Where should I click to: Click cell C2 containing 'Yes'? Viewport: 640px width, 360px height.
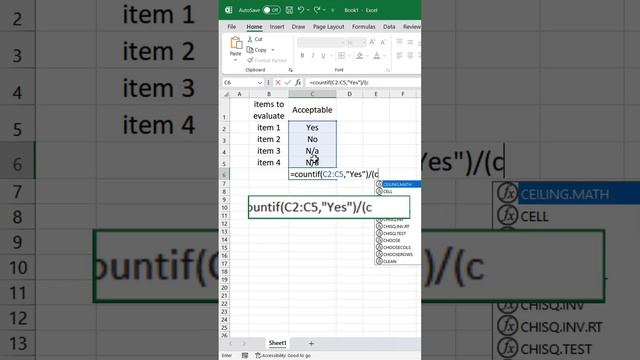pyautogui.click(x=312, y=128)
